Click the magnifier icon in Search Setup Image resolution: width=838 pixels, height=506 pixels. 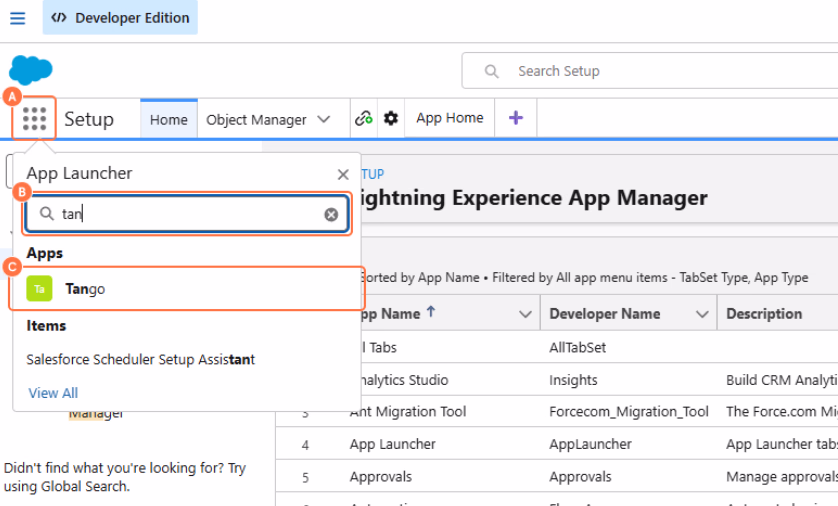click(491, 71)
